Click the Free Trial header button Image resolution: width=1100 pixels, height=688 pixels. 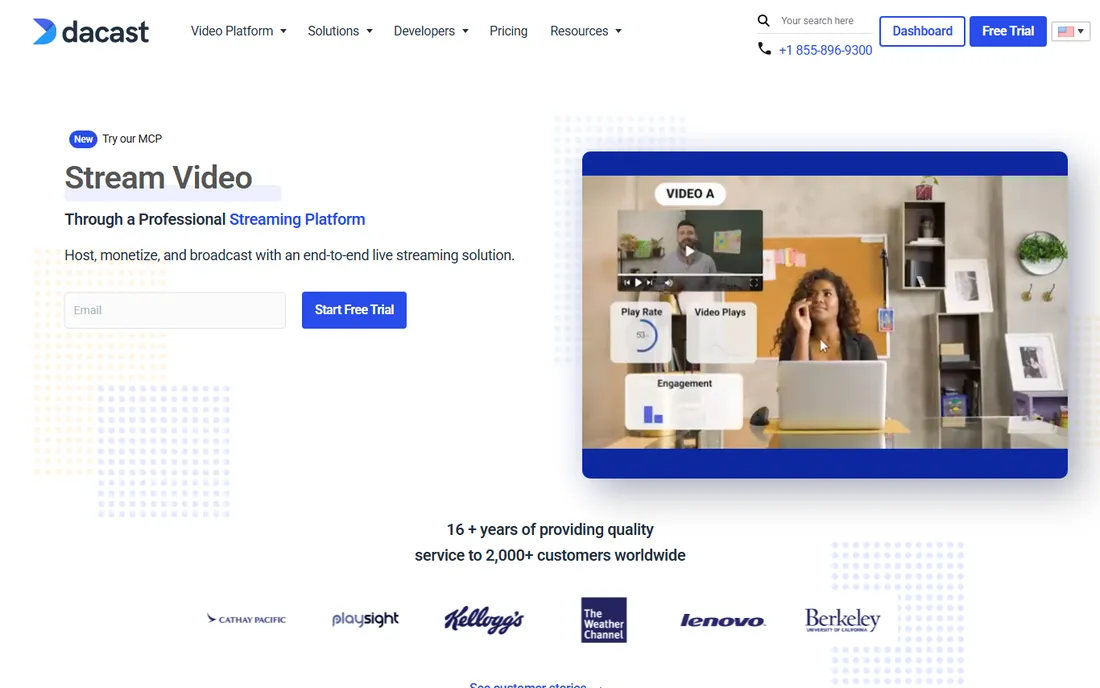(x=1007, y=31)
